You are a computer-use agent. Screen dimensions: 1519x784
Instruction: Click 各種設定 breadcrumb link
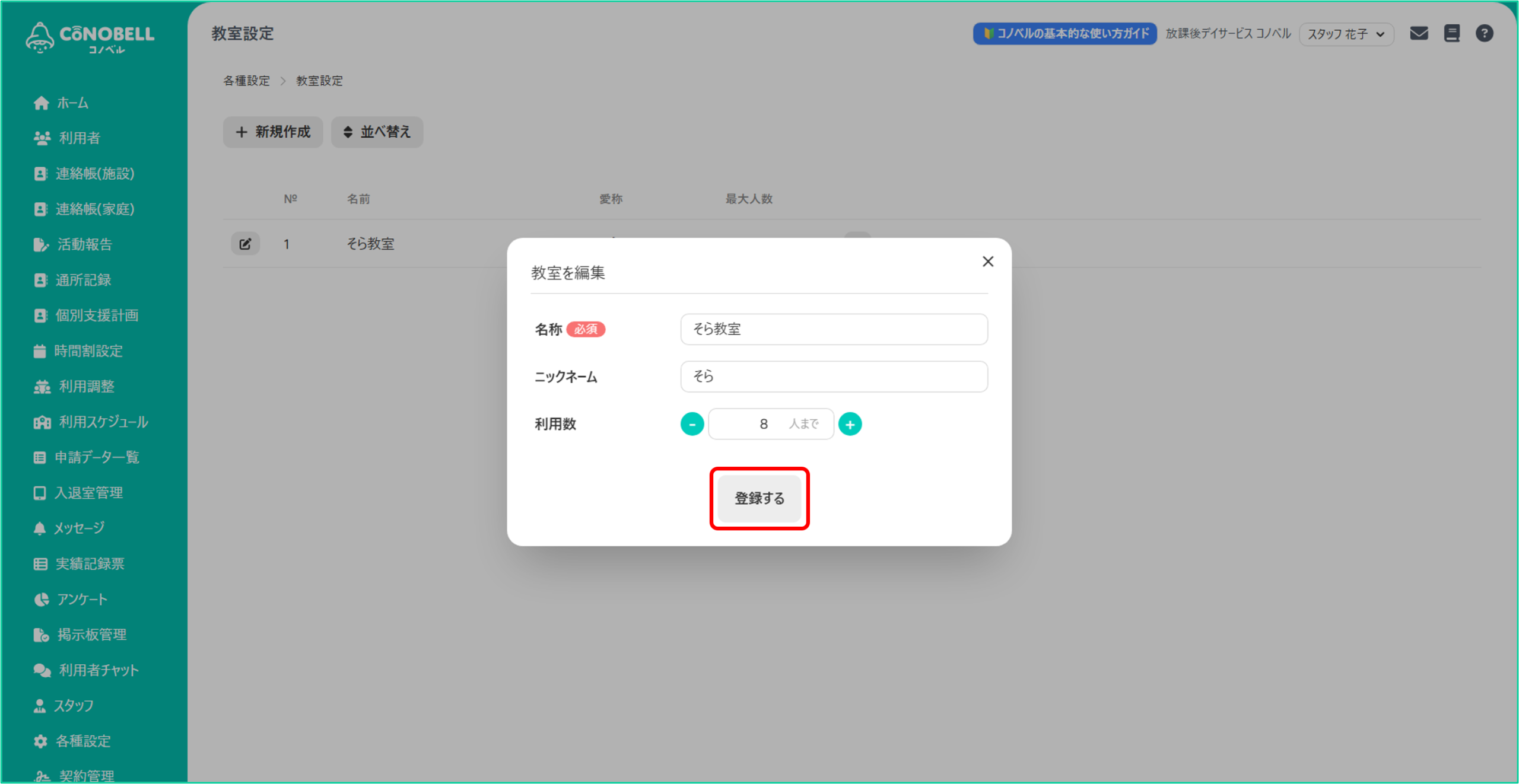pos(246,81)
